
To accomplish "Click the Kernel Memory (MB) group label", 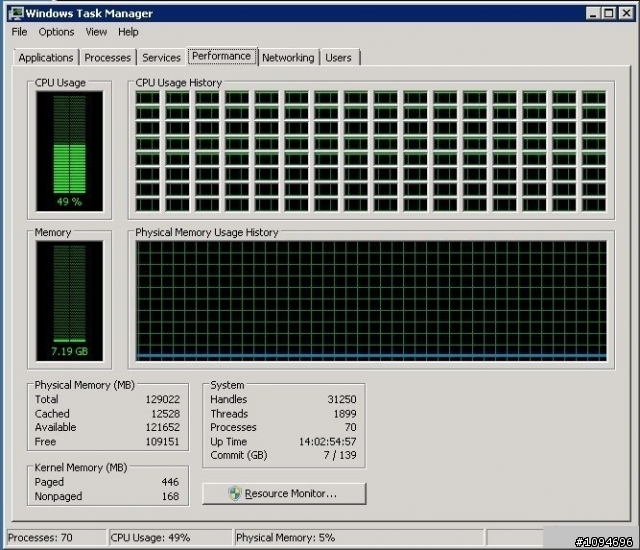I will click(x=81, y=467).
